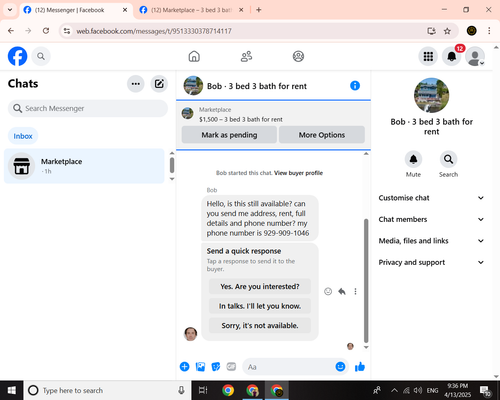
Task: Click listing thumbnail in chat header
Action: 193,86
